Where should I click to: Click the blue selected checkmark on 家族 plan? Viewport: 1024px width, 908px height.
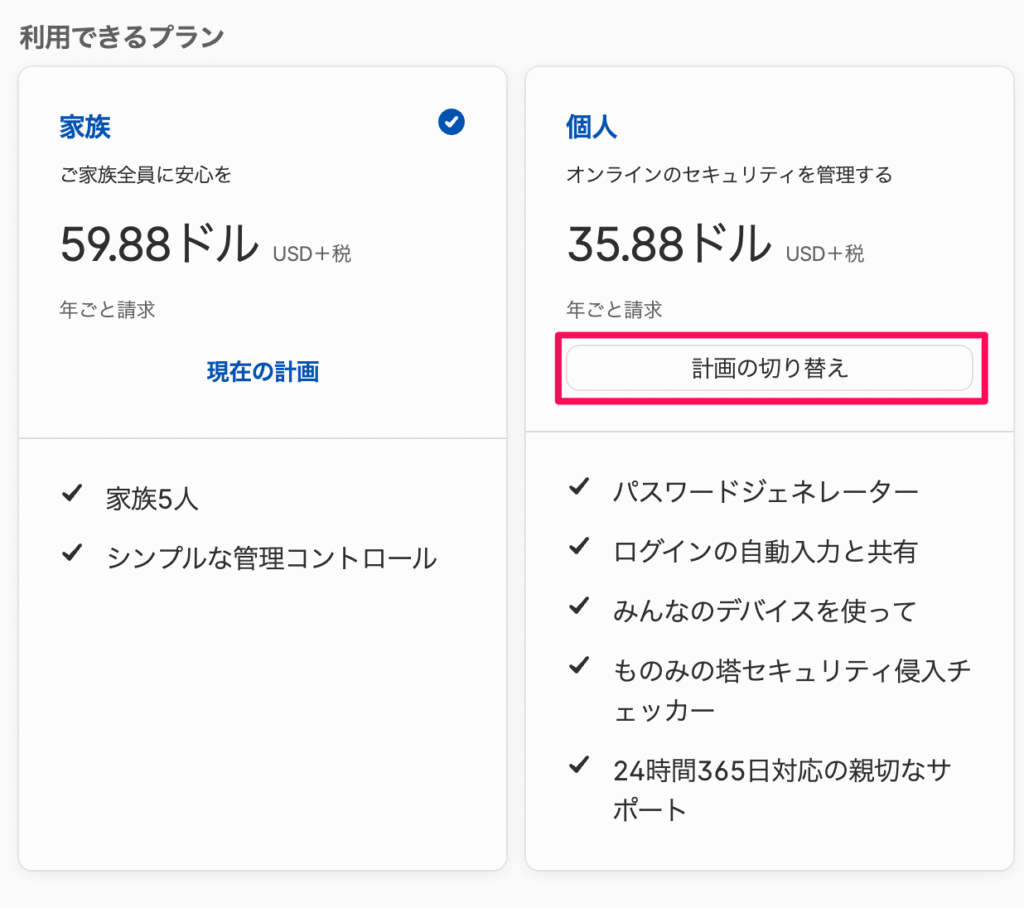click(451, 122)
